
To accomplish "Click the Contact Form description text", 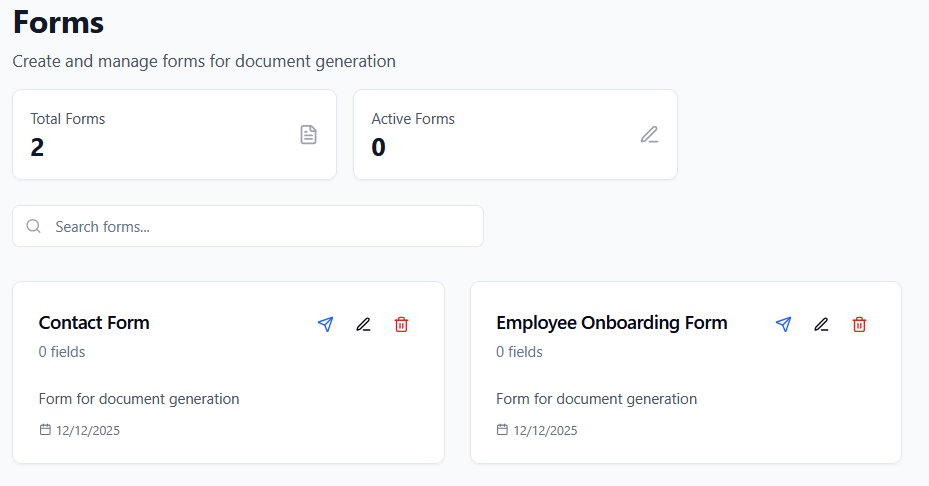I will pos(139,399).
